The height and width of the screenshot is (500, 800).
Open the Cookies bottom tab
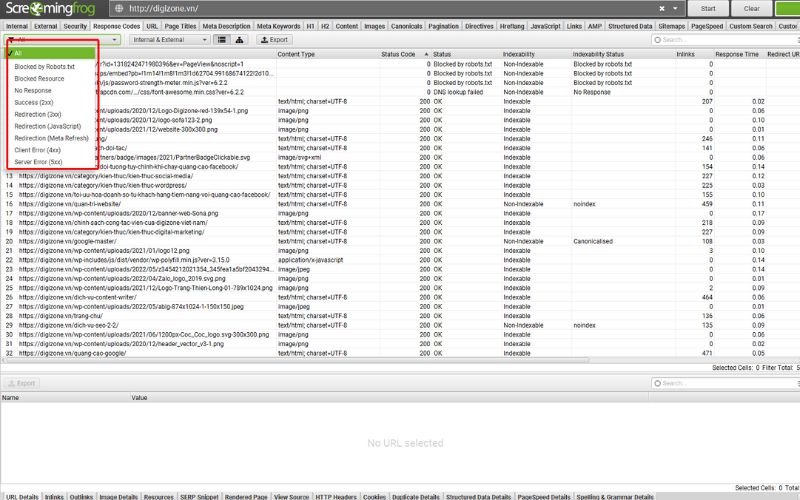pyautogui.click(x=374, y=496)
